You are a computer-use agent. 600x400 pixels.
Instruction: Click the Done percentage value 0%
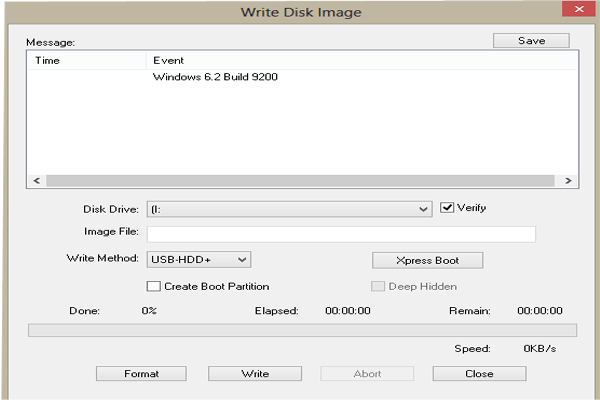click(149, 310)
